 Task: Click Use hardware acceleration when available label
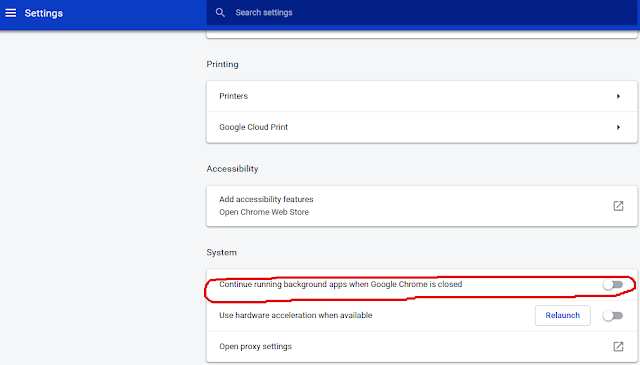[296, 316]
